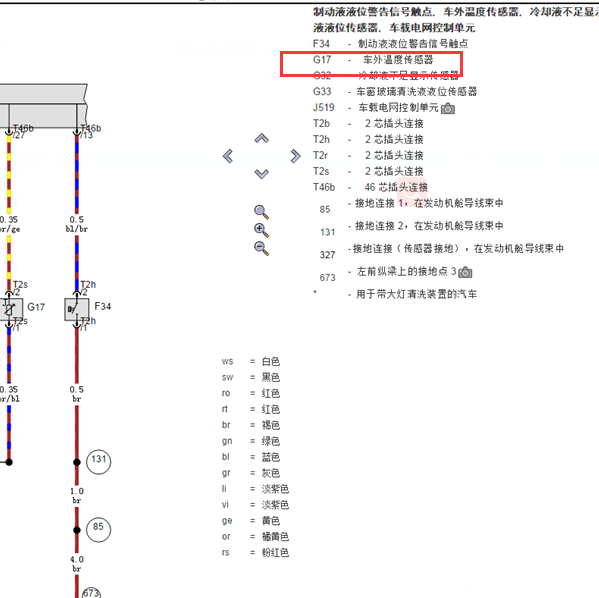Click the sw color code entry

click(x=251, y=378)
